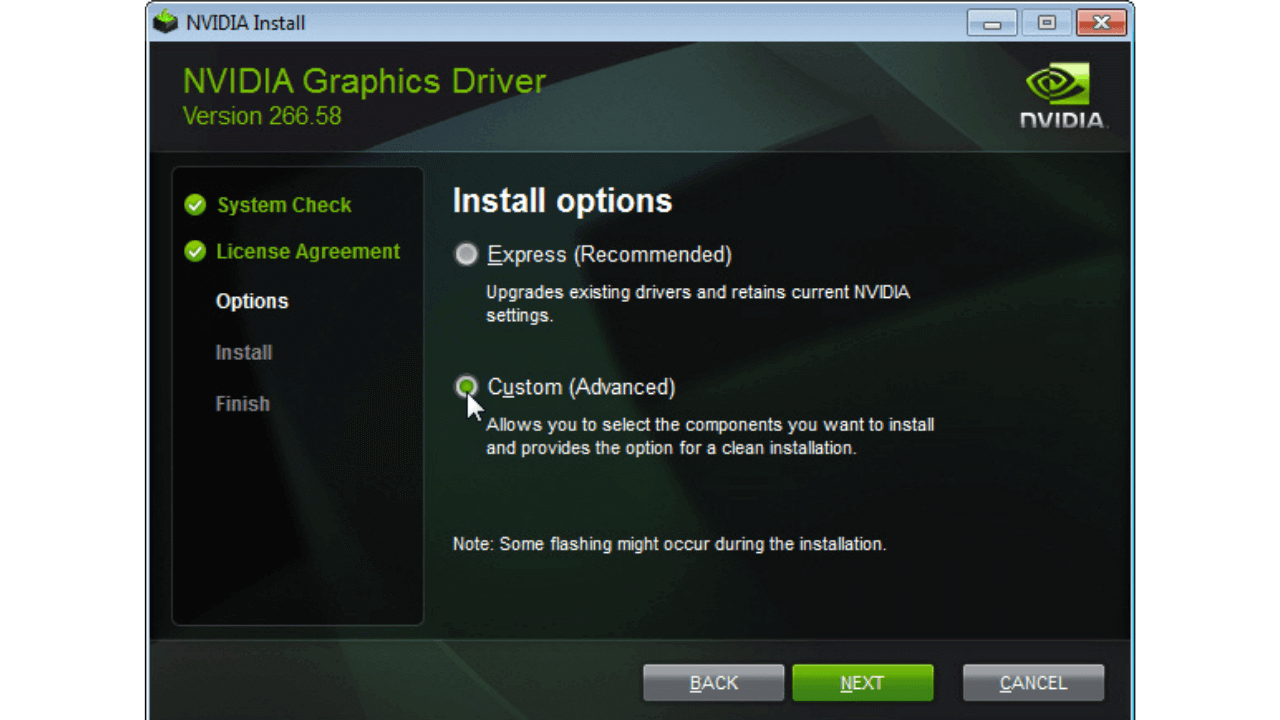Maximize the NVIDIA Install window
This screenshot has width=1280, height=720.
1046,22
